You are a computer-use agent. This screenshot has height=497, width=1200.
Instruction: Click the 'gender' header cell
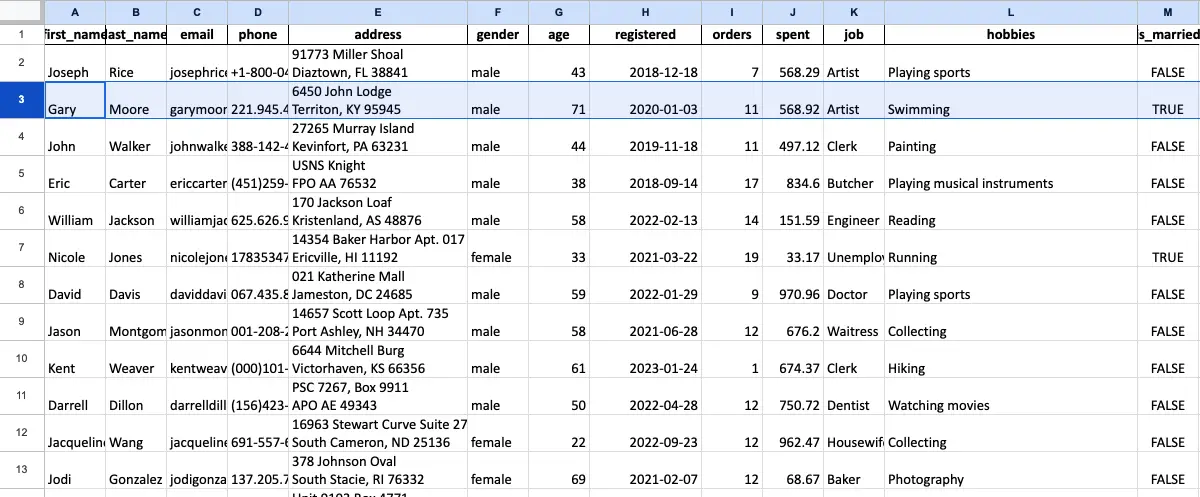498,34
